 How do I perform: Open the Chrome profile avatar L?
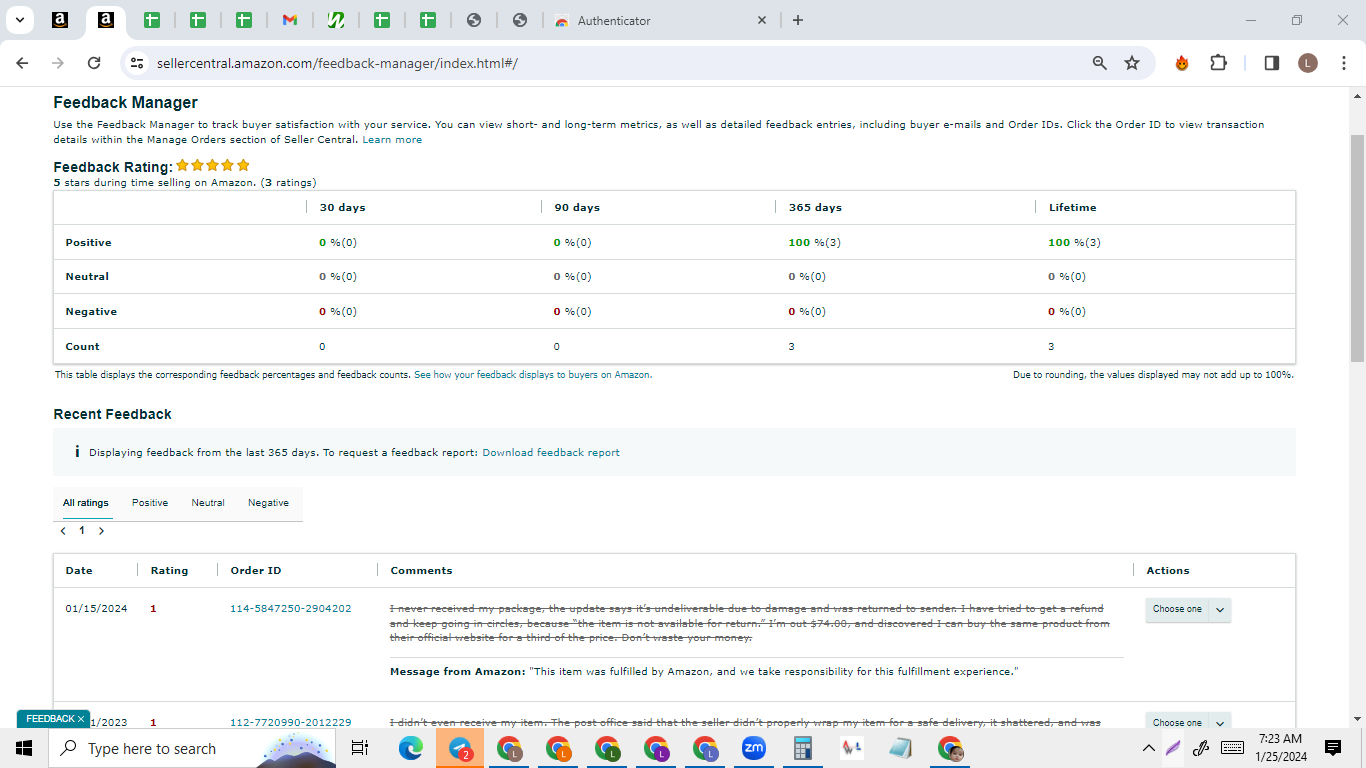(x=1308, y=63)
